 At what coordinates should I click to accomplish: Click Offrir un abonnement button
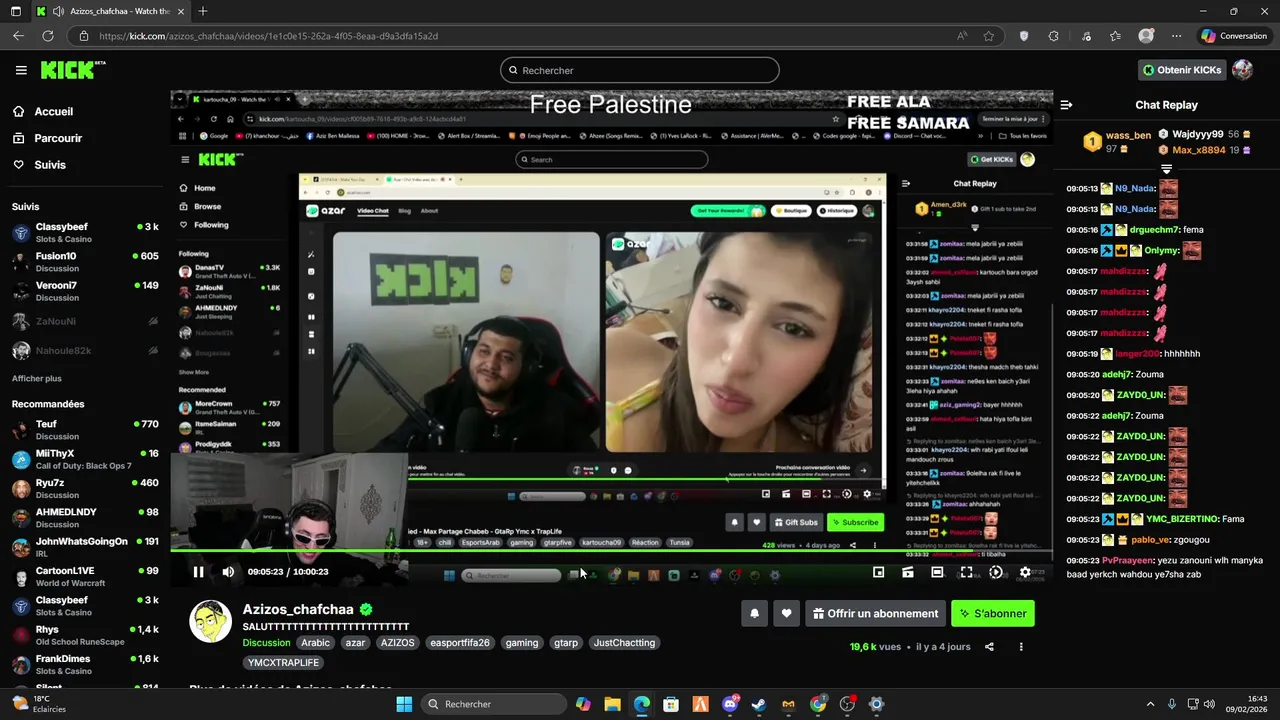point(875,613)
